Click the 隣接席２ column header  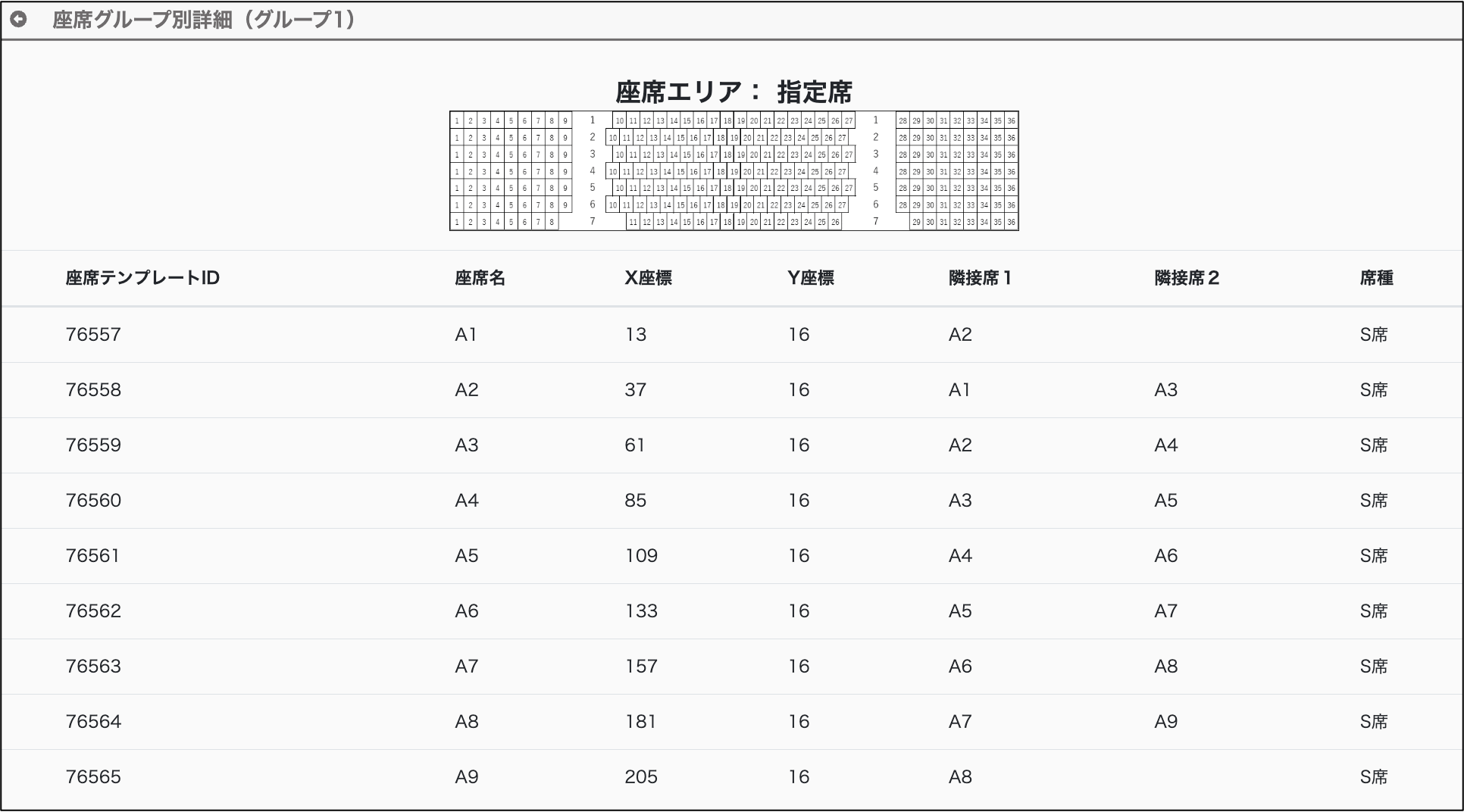[1187, 278]
